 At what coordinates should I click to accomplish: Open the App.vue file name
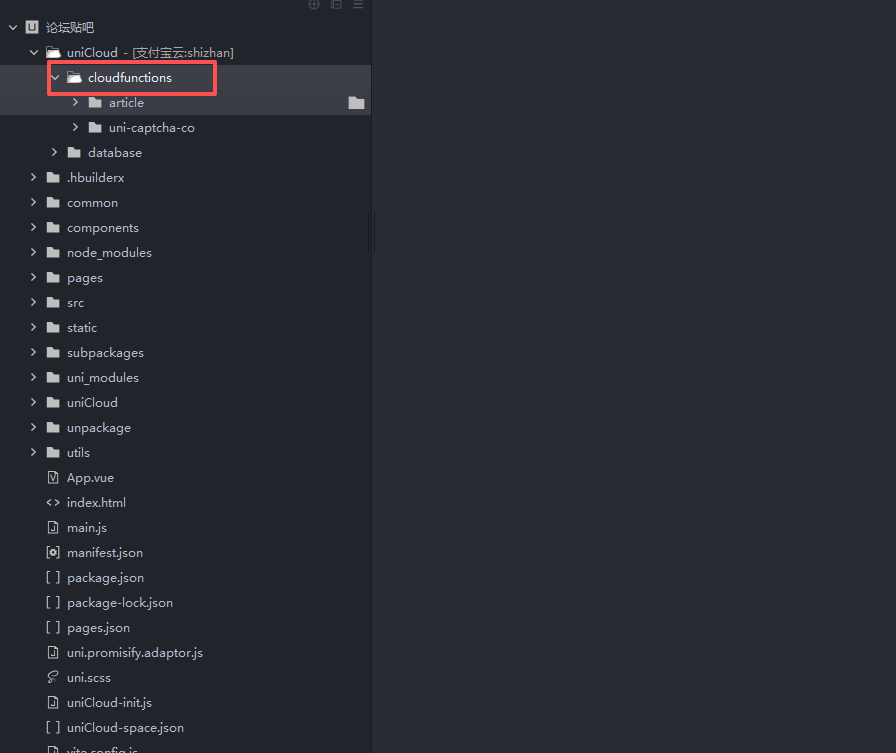point(90,478)
